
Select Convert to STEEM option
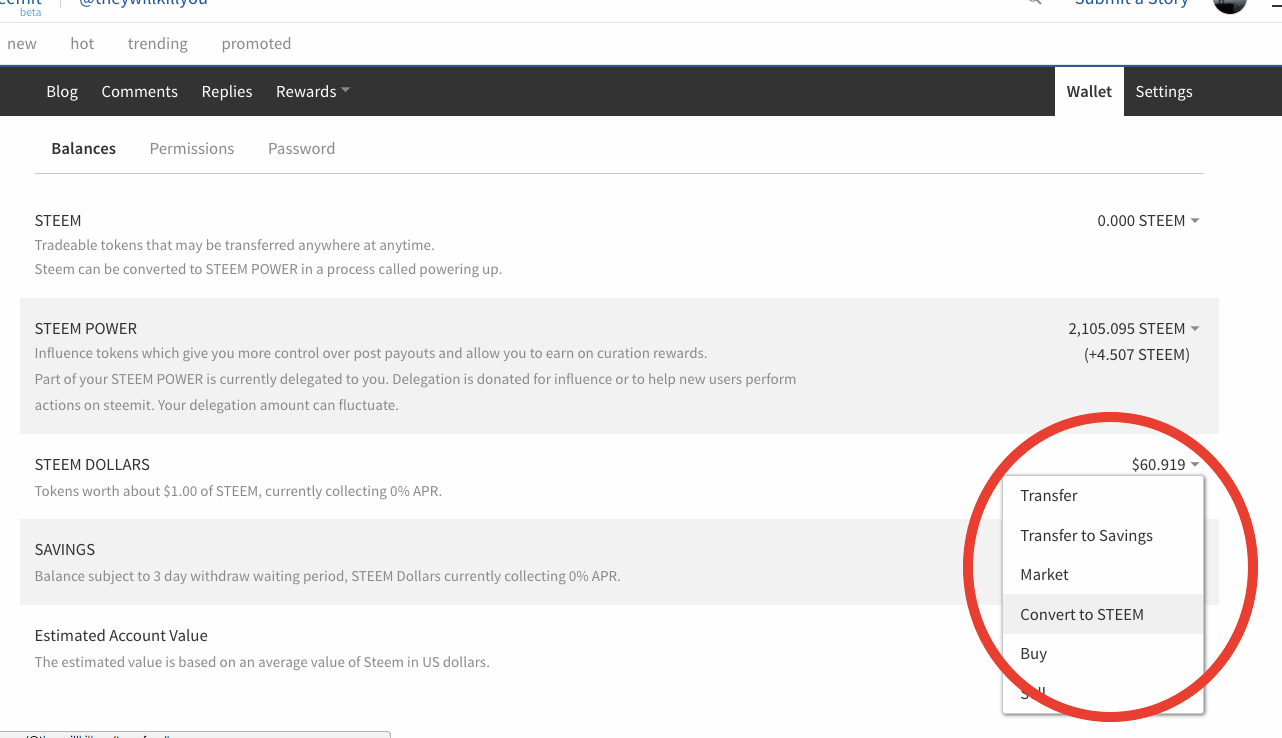pos(1103,614)
